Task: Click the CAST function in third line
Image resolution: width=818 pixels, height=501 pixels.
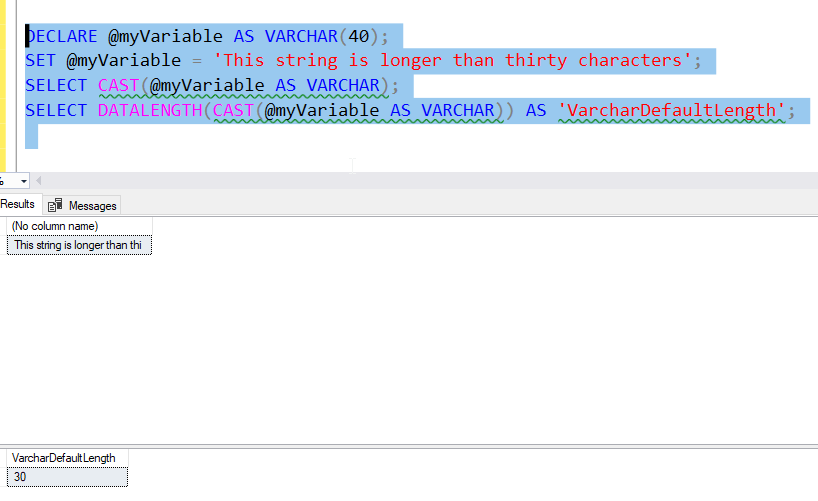Action: (119, 86)
